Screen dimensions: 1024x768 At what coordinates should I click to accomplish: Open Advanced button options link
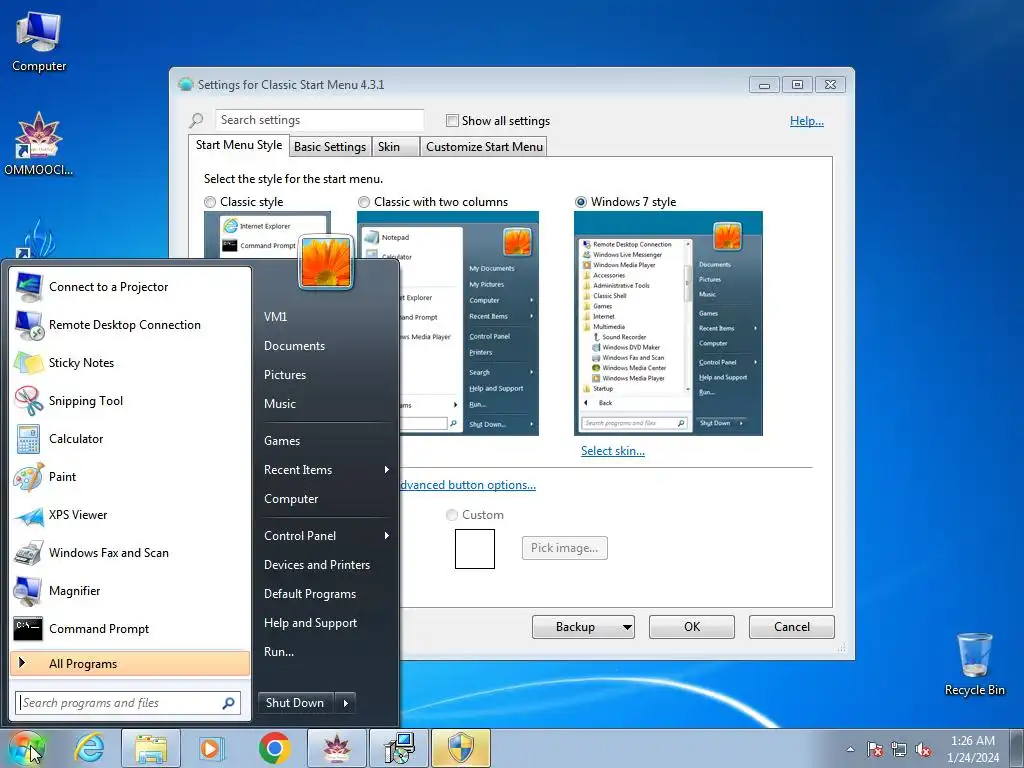(x=468, y=485)
